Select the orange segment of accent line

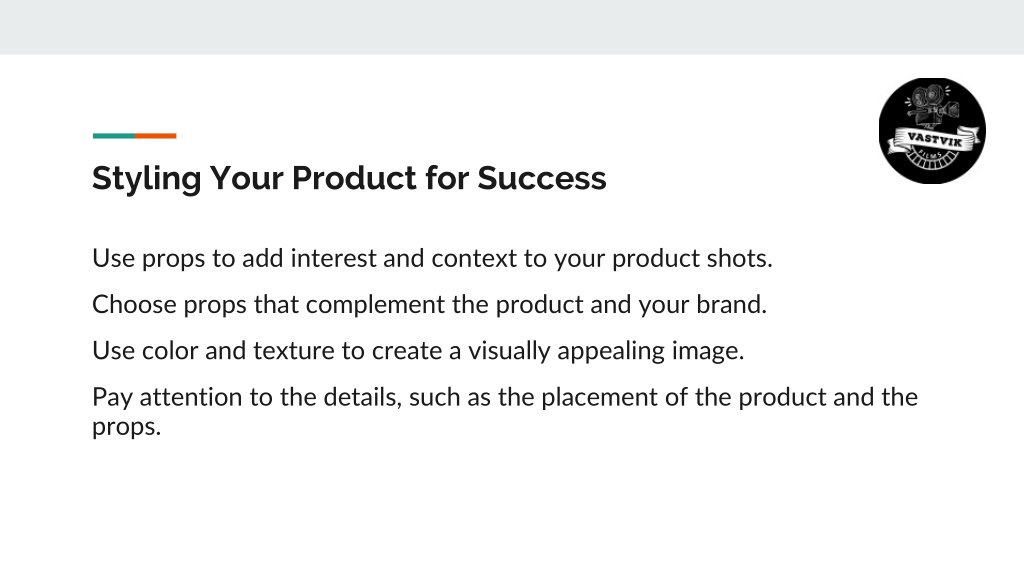click(155, 136)
